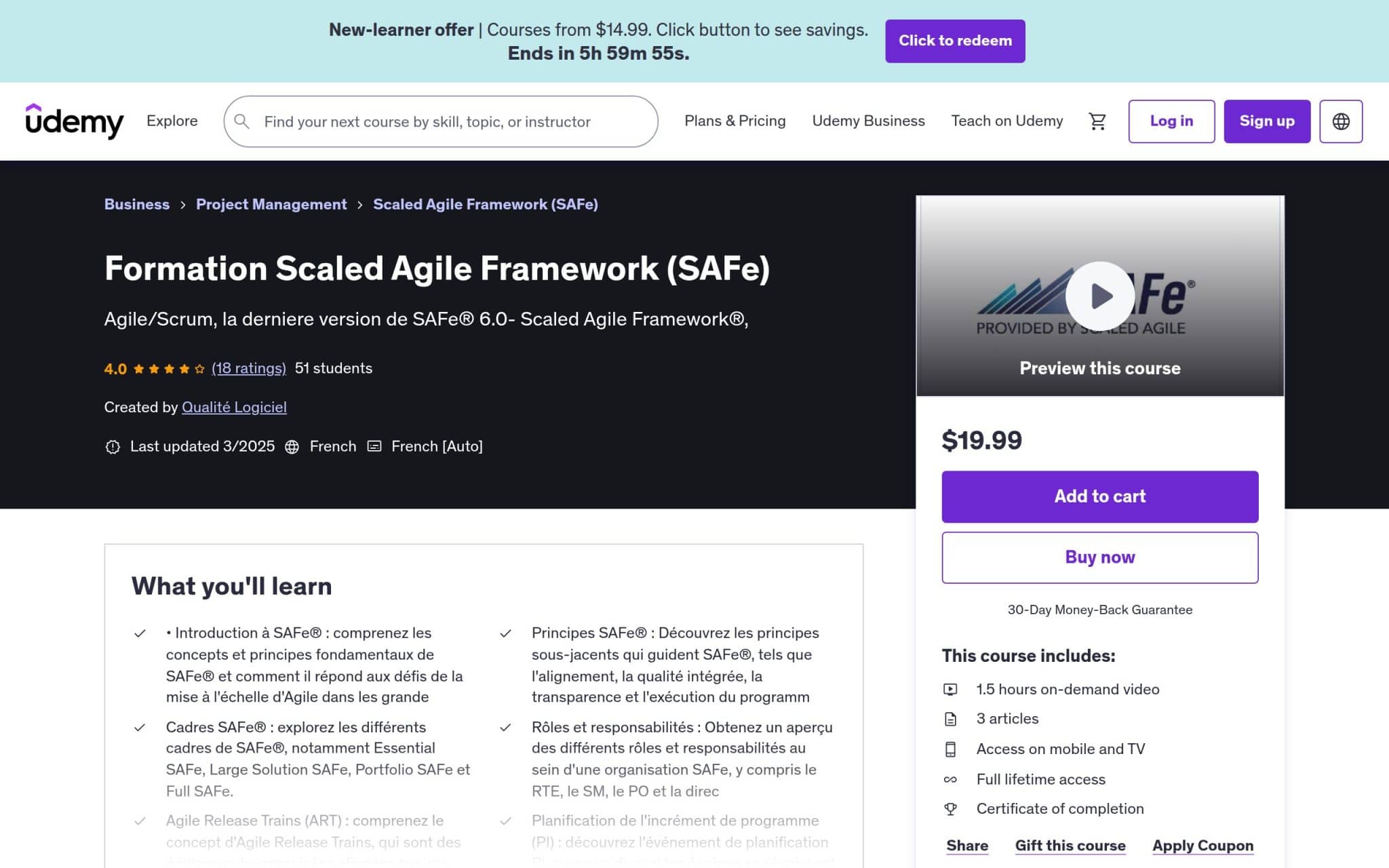Click the course title heading
This screenshot has width=1389, height=868.
coord(437,269)
